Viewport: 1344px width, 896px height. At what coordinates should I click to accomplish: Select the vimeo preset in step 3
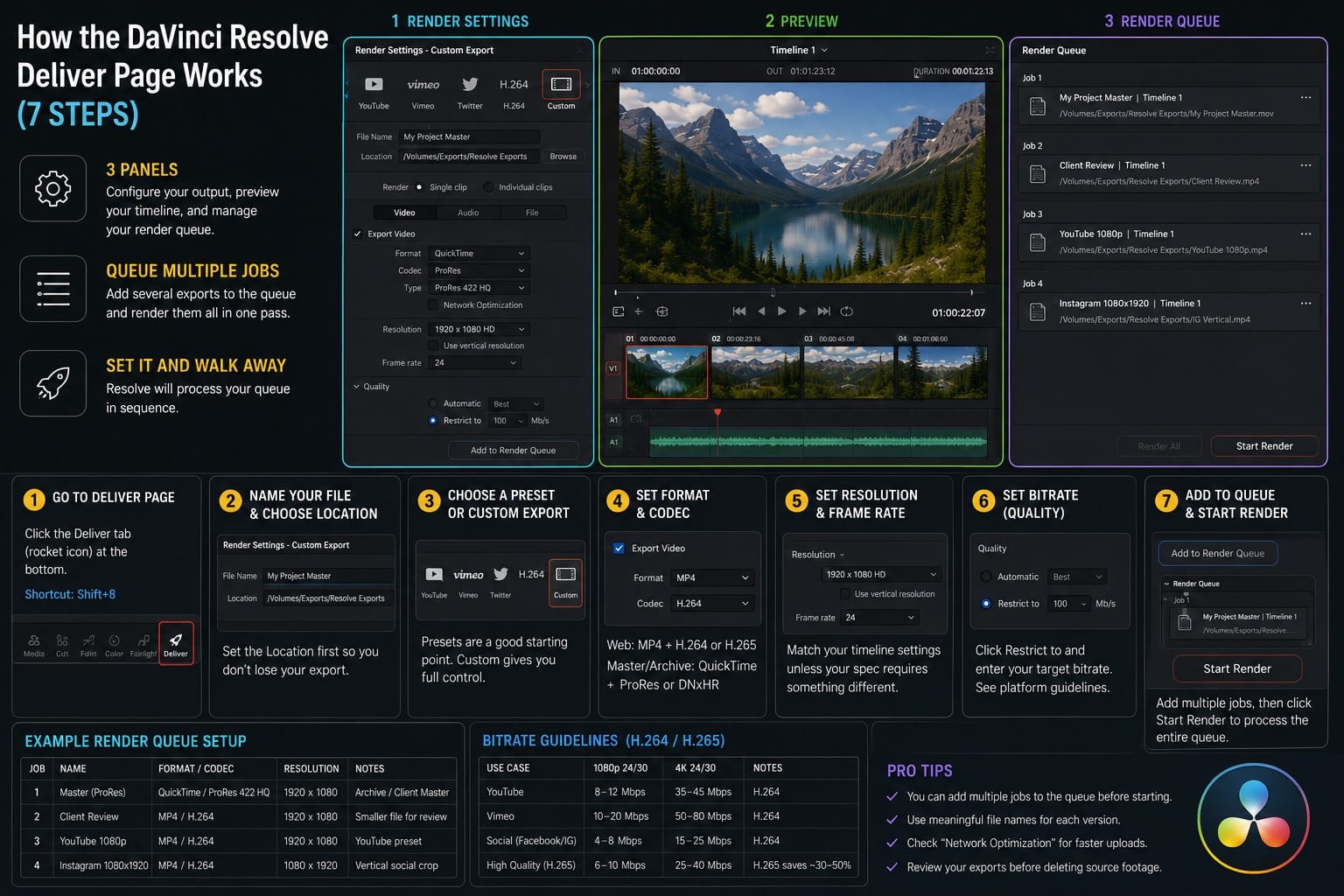468,581
